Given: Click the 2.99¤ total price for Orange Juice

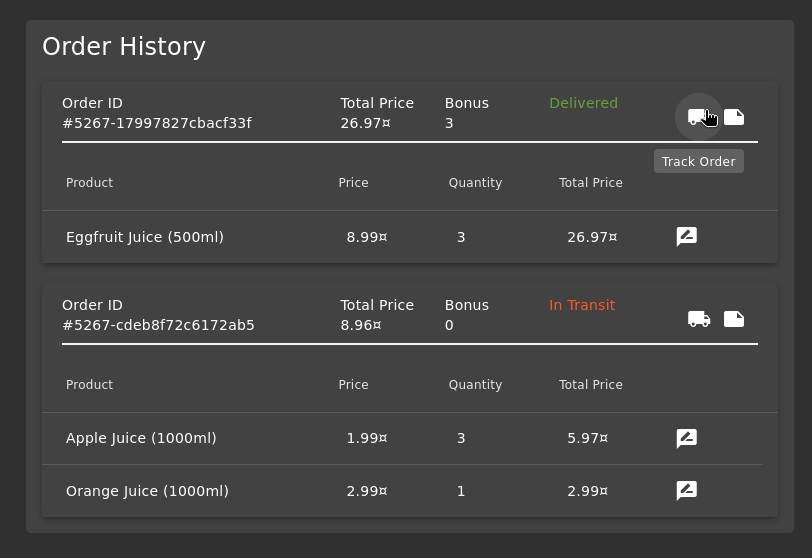Looking at the screenshot, I should (587, 491).
